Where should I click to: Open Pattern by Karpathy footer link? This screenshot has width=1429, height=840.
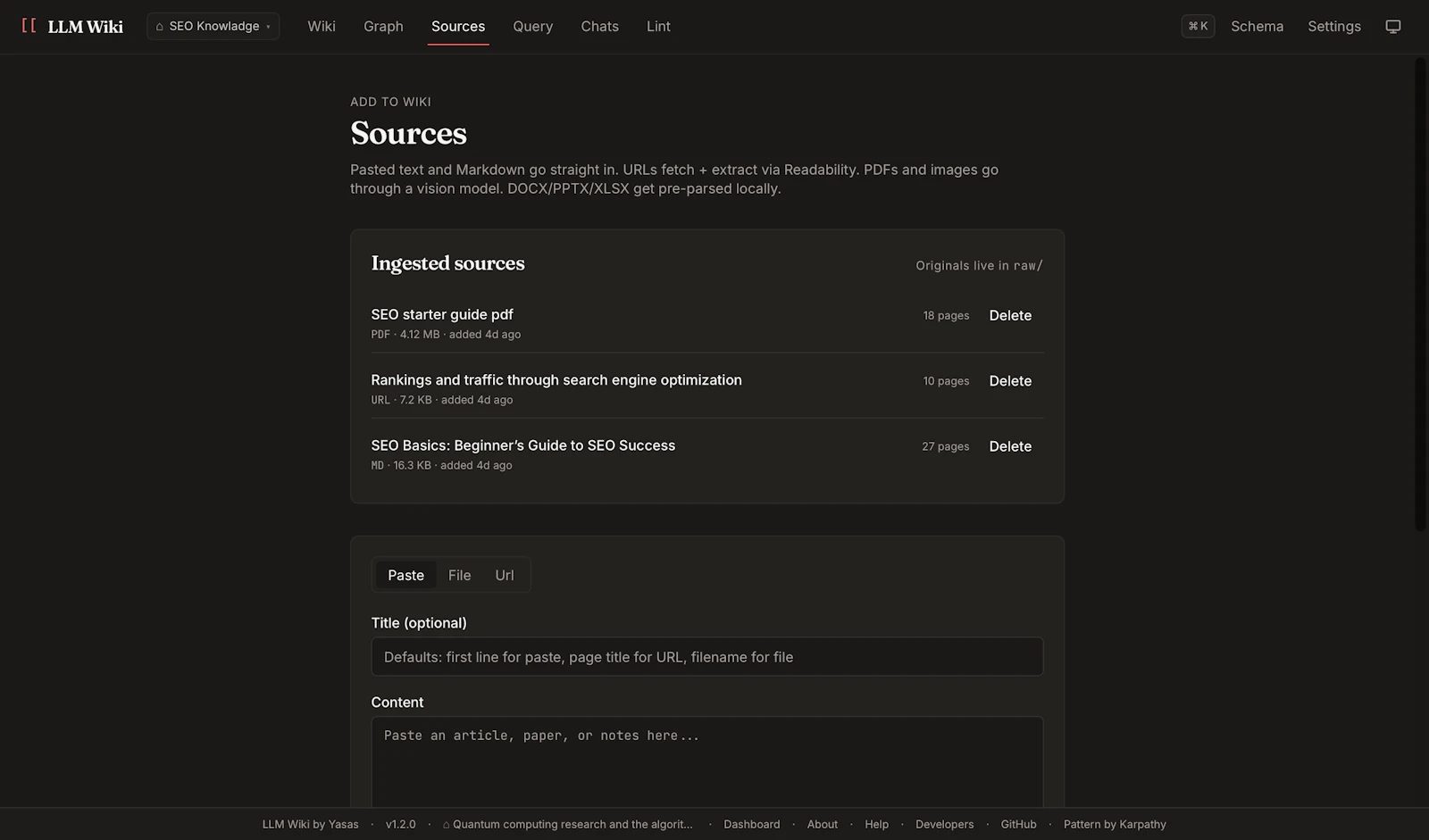tap(1115, 824)
